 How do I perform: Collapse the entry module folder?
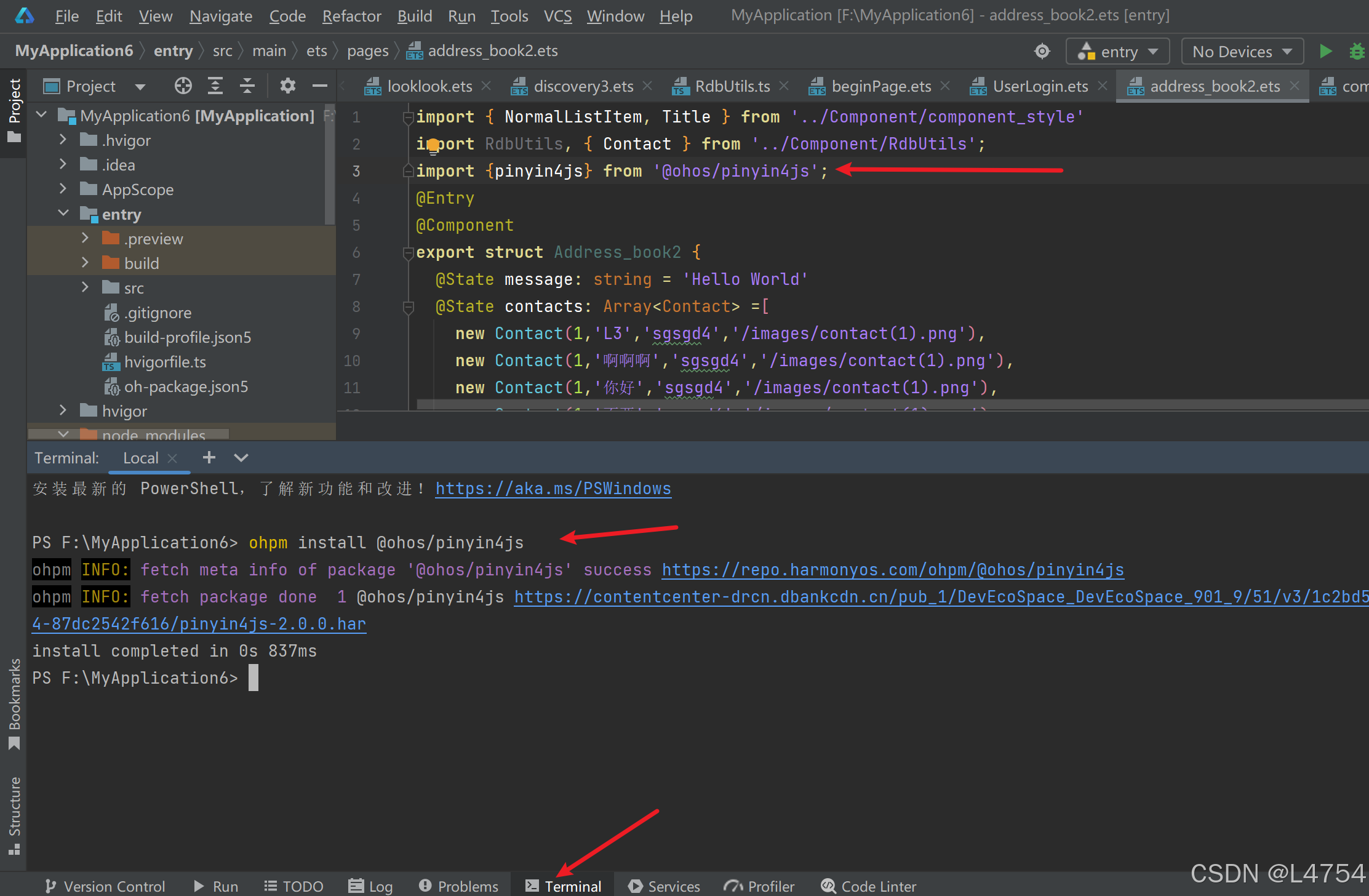(63, 214)
